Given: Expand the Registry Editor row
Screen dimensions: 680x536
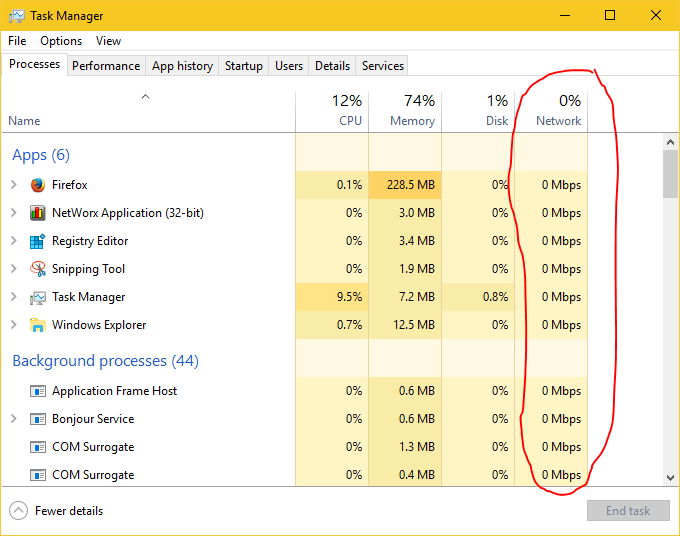Looking at the screenshot, I should click(x=14, y=241).
